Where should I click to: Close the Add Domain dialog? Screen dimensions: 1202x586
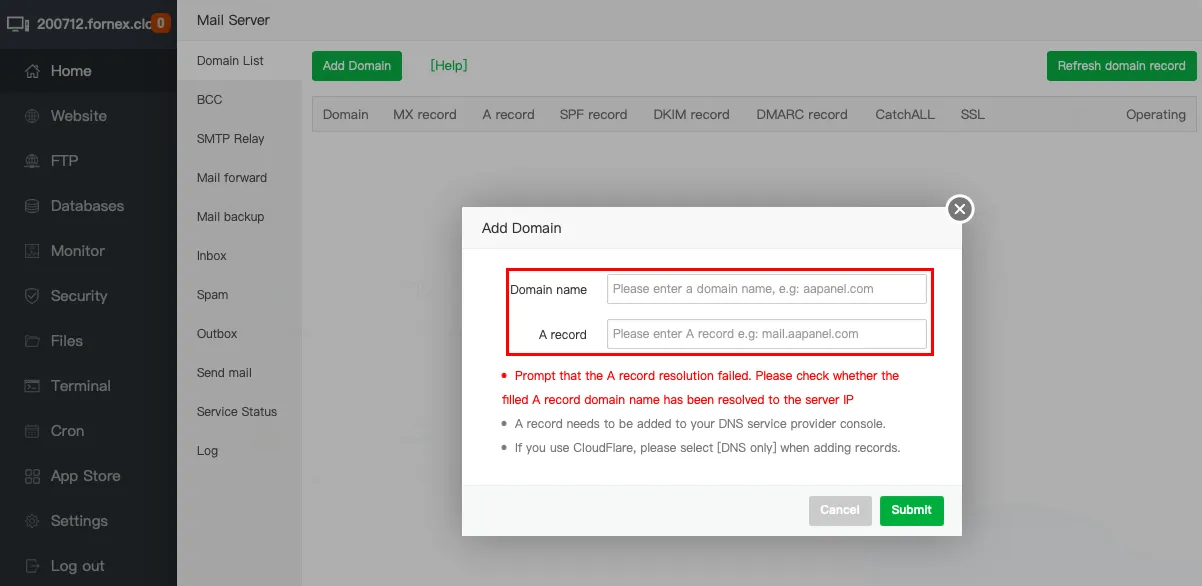[959, 209]
